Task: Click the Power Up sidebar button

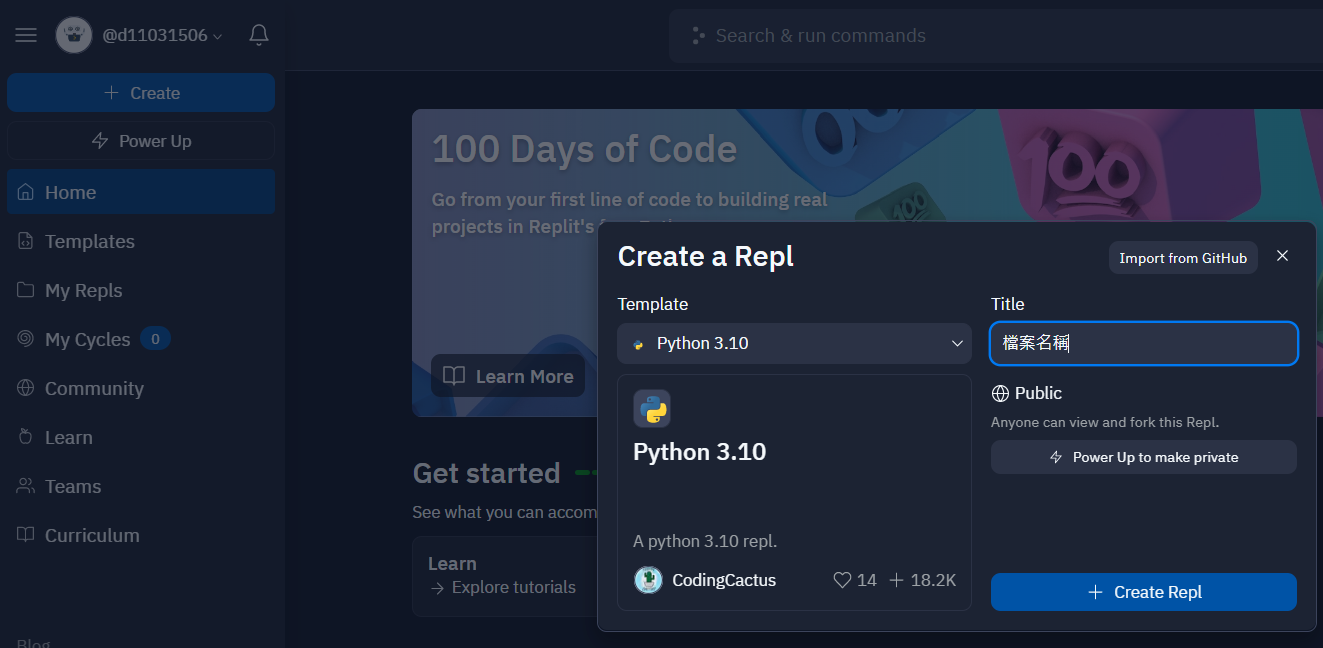Action: click(141, 141)
